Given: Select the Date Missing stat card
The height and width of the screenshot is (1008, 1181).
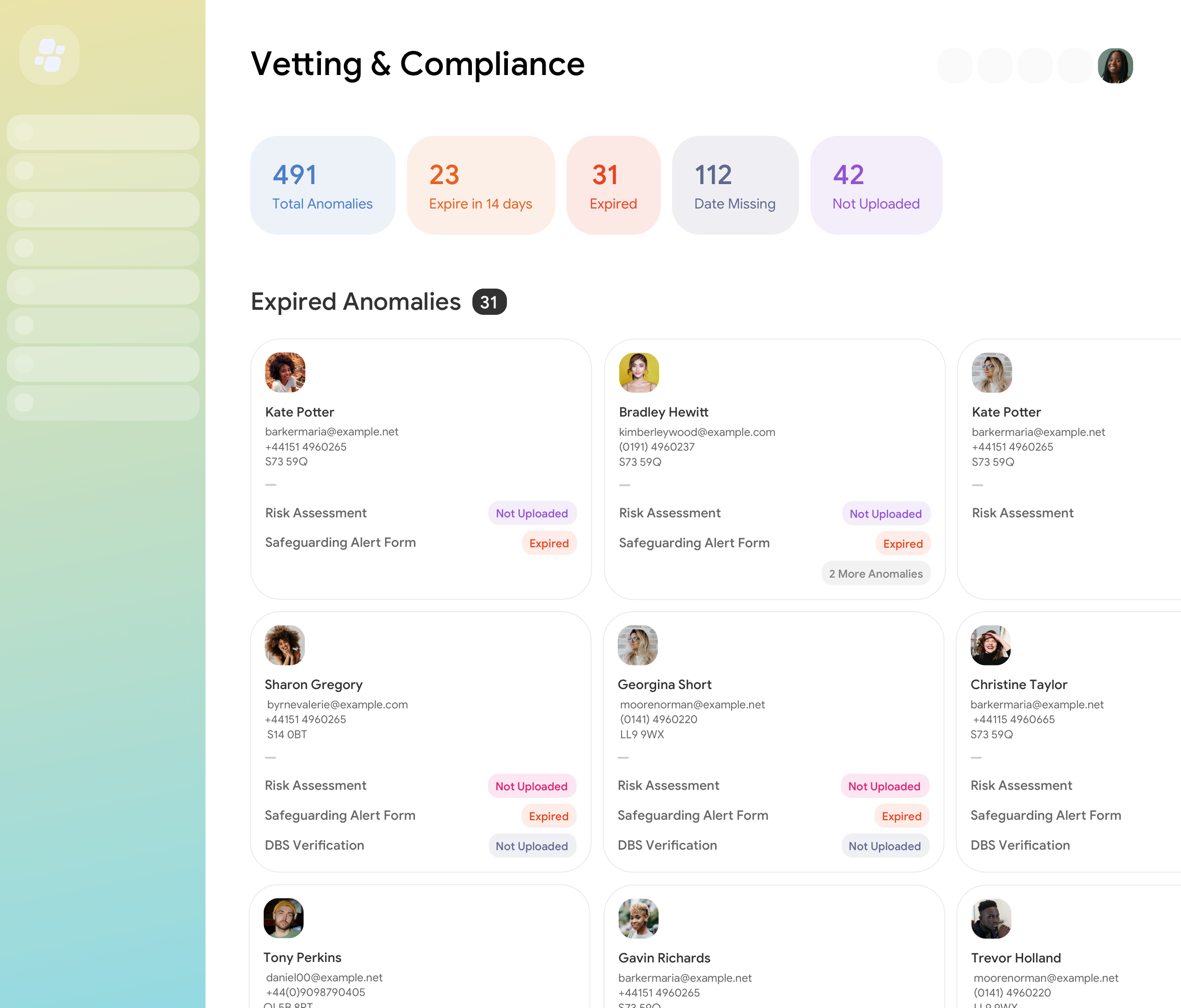Looking at the screenshot, I should (735, 186).
